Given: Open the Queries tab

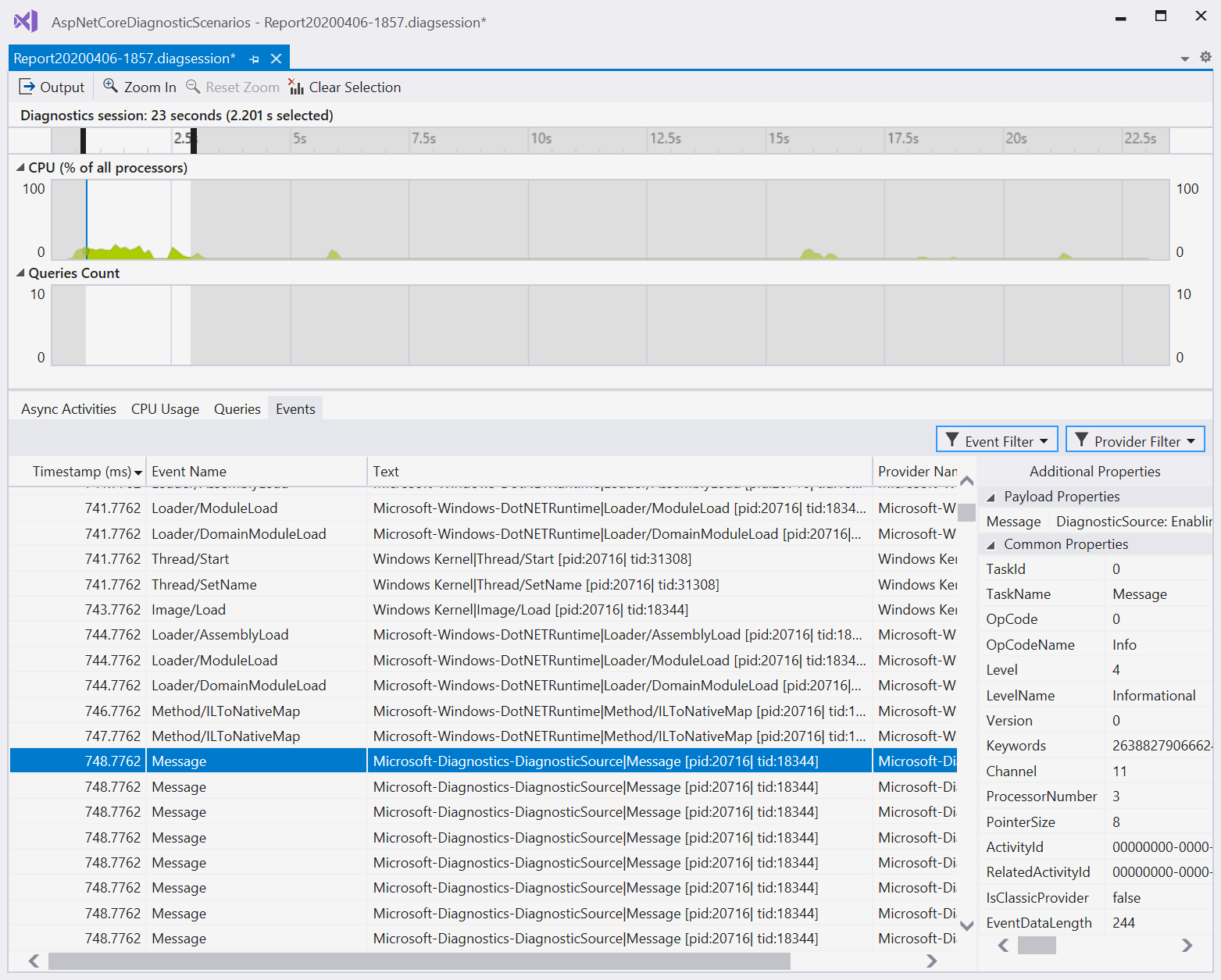Looking at the screenshot, I should point(237,408).
